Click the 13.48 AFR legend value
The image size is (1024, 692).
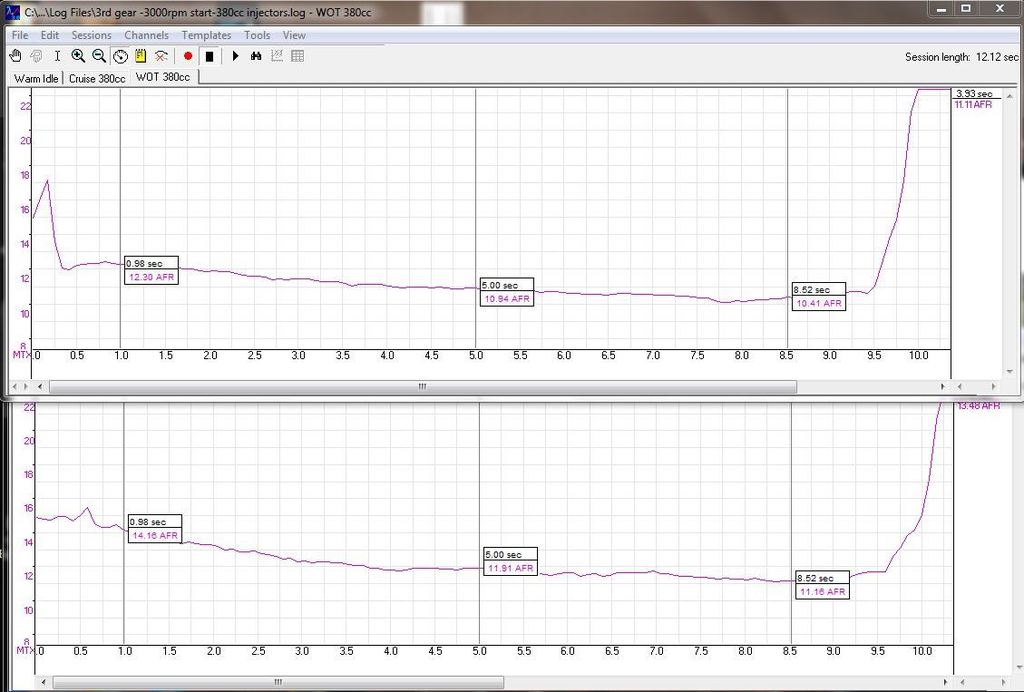coord(978,406)
